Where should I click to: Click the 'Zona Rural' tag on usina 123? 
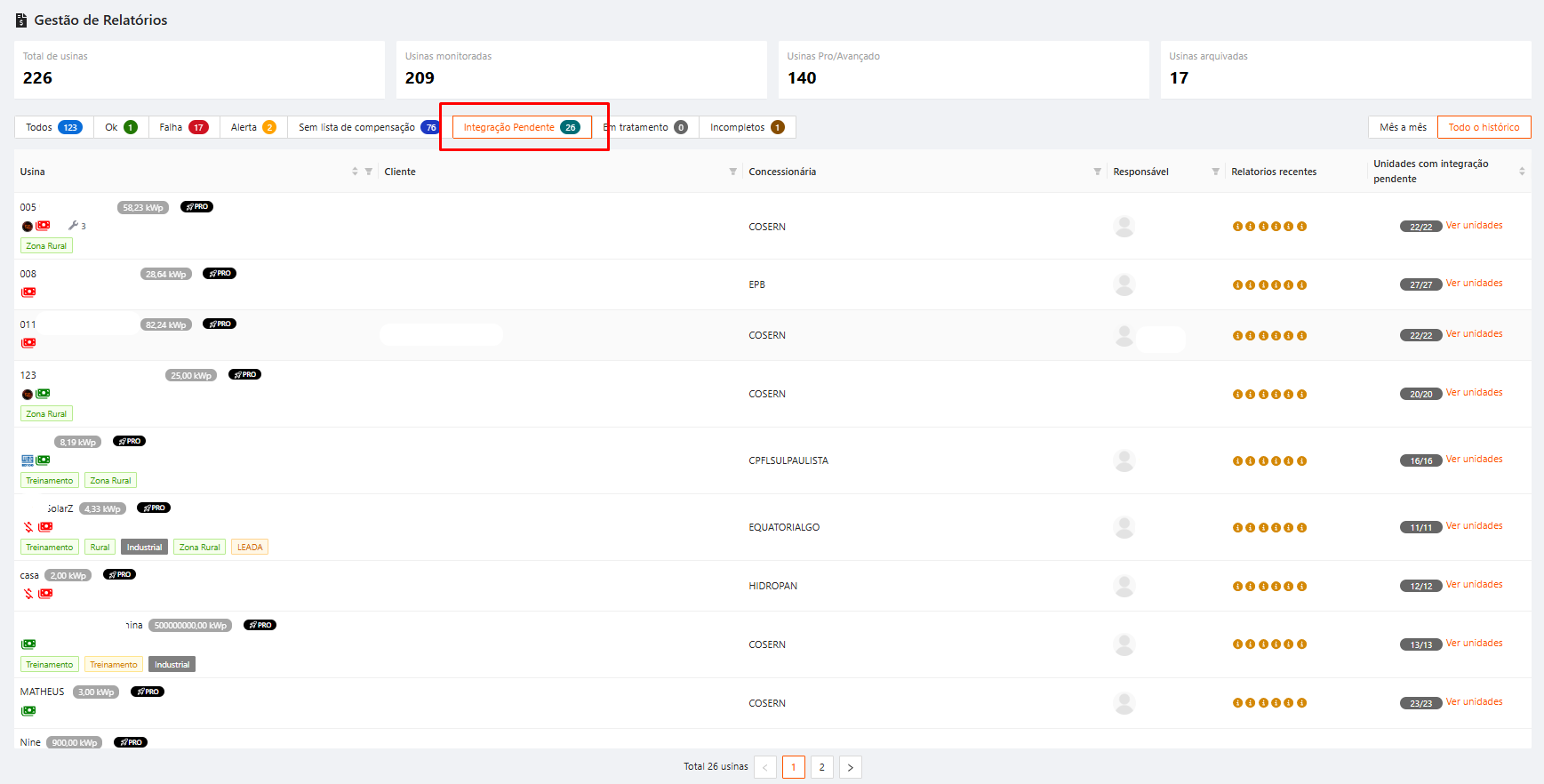46,414
